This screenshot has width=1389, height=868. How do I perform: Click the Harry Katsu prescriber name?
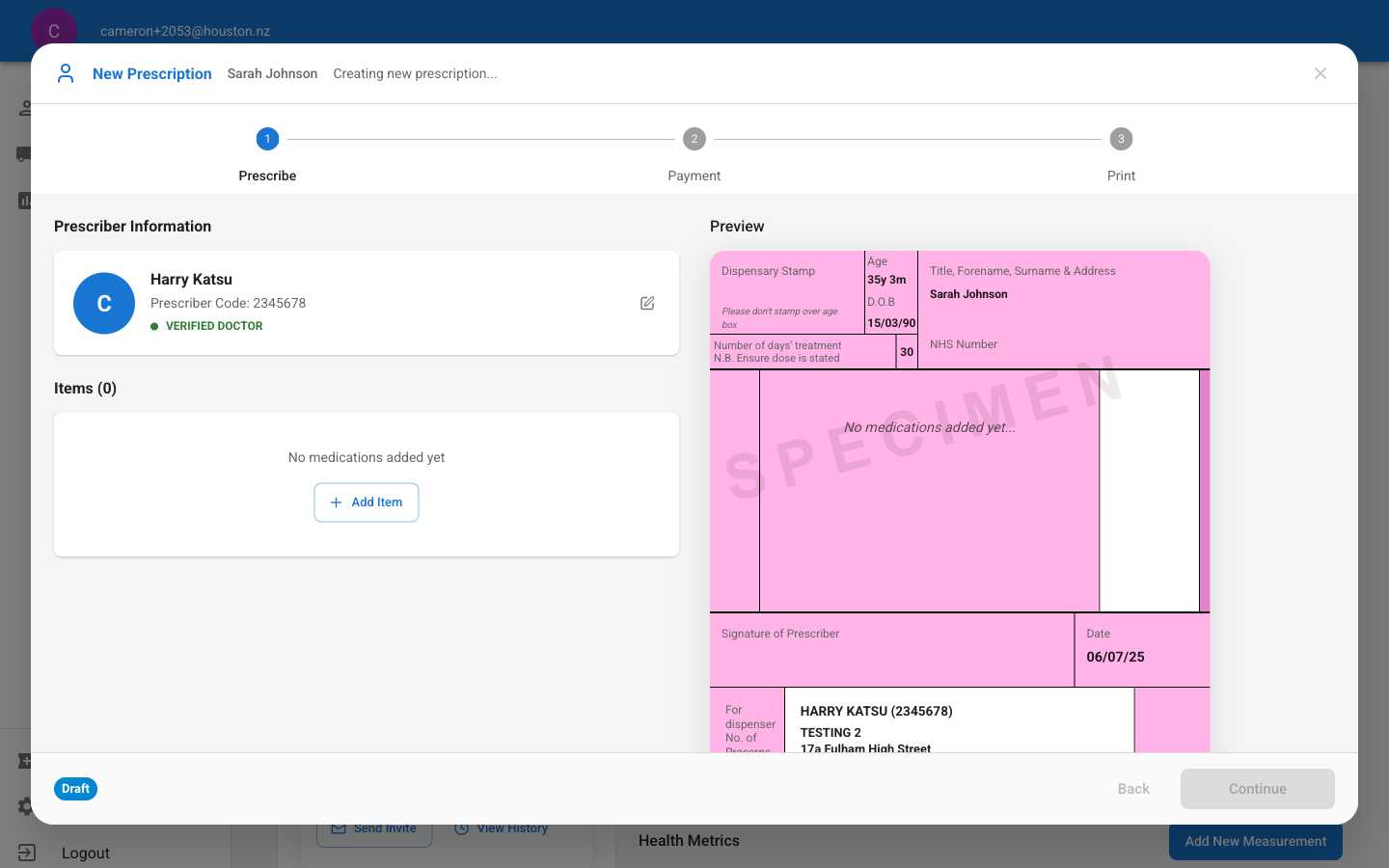[x=191, y=279]
